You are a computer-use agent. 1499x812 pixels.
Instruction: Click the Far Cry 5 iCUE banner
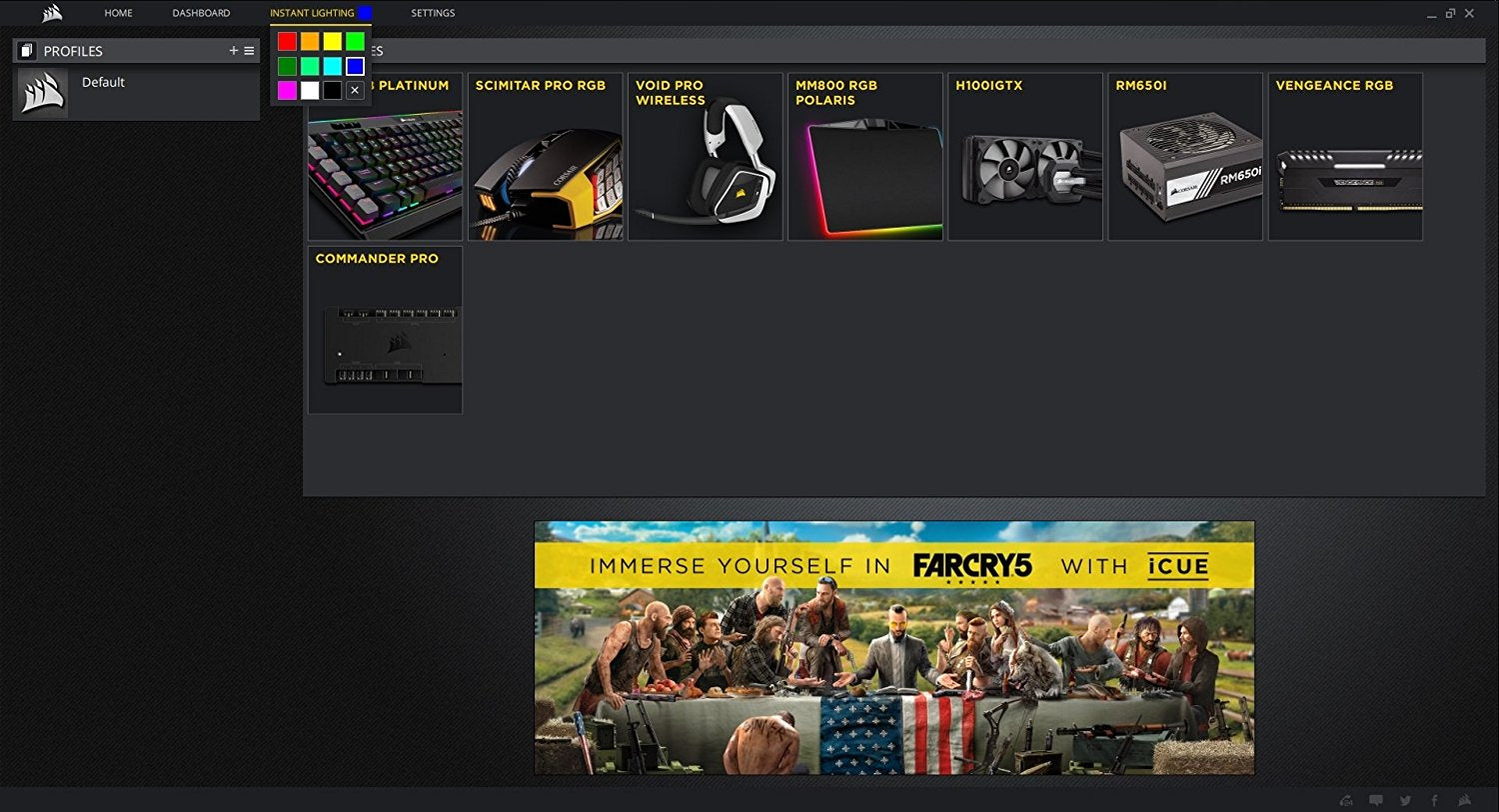(x=894, y=647)
